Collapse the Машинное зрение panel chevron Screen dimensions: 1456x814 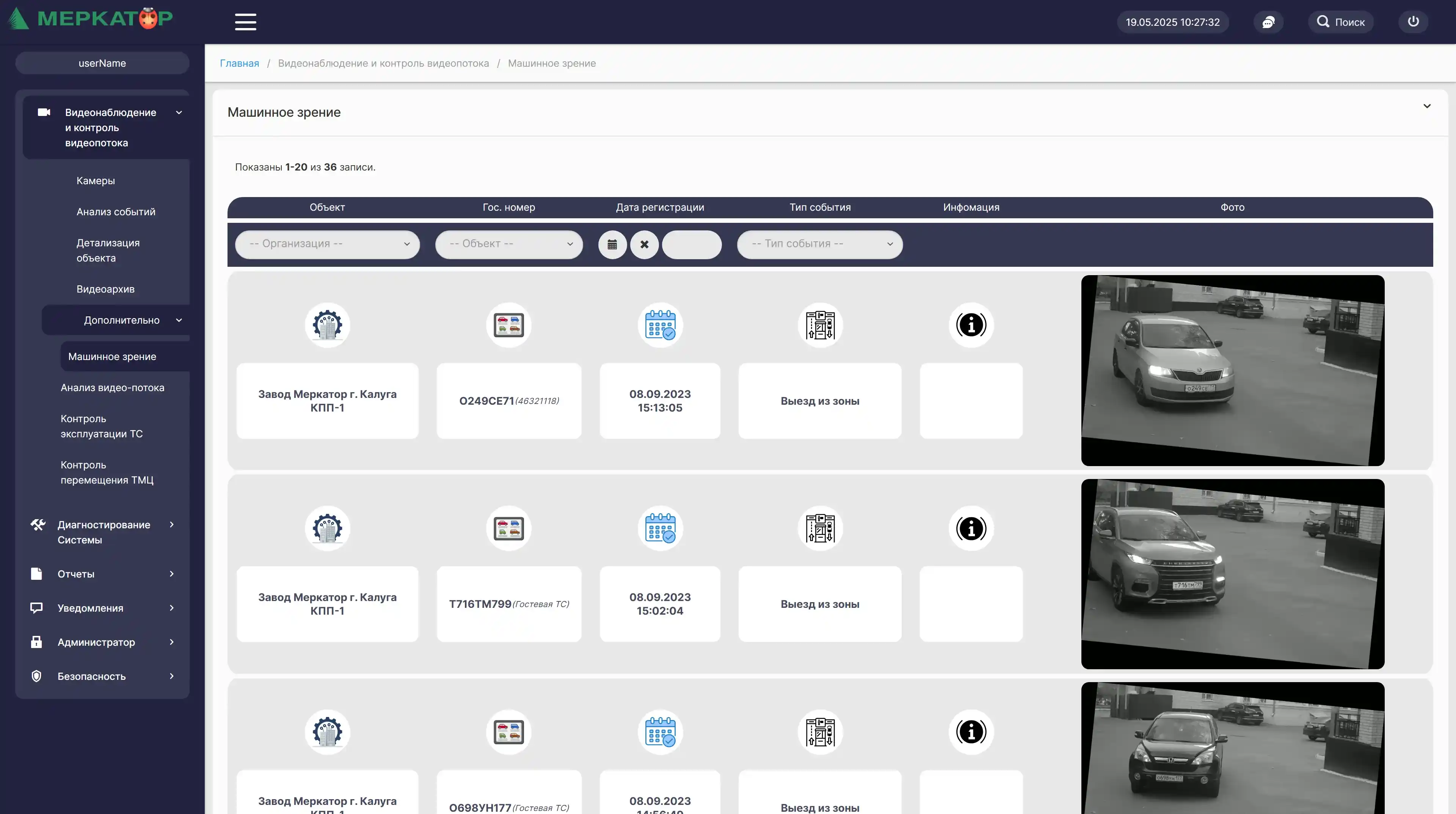tap(1426, 106)
